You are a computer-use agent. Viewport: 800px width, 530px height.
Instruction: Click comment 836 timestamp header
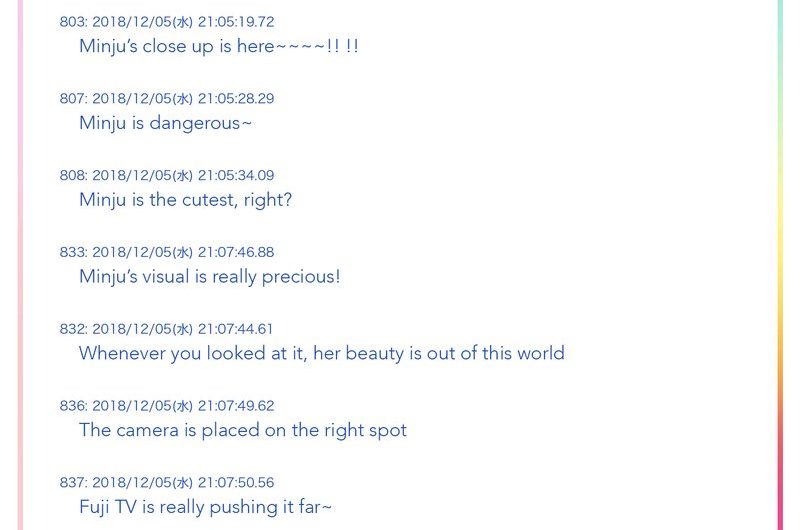167,406
